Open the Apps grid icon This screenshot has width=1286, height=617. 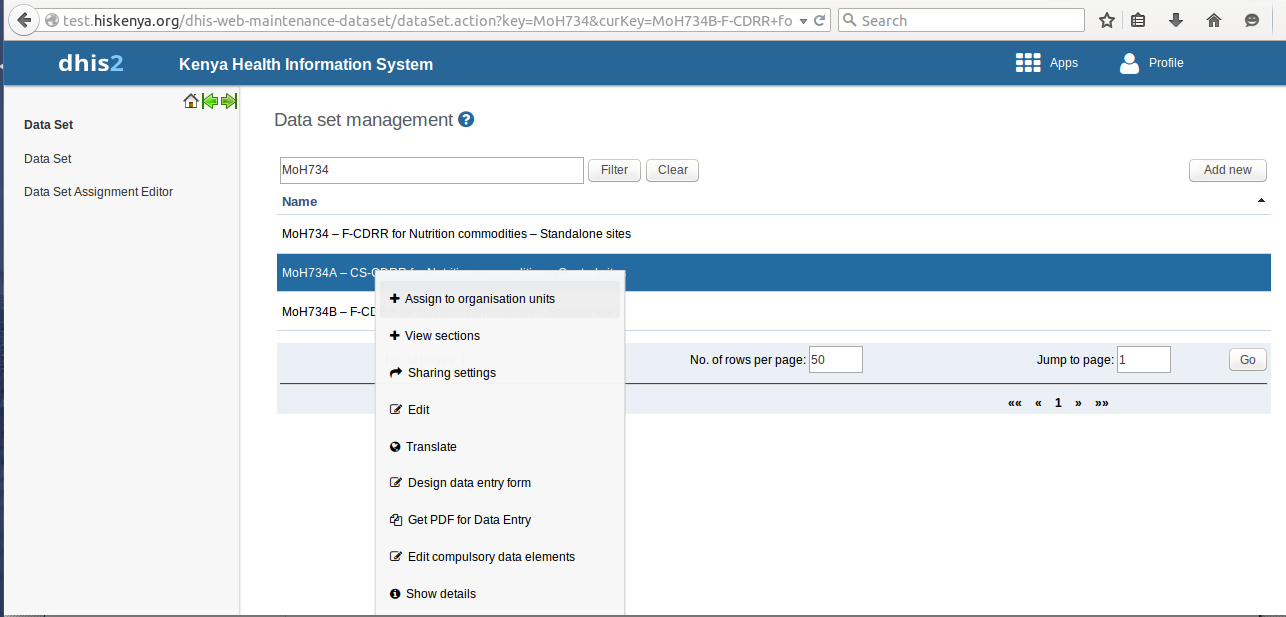(x=1028, y=63)
